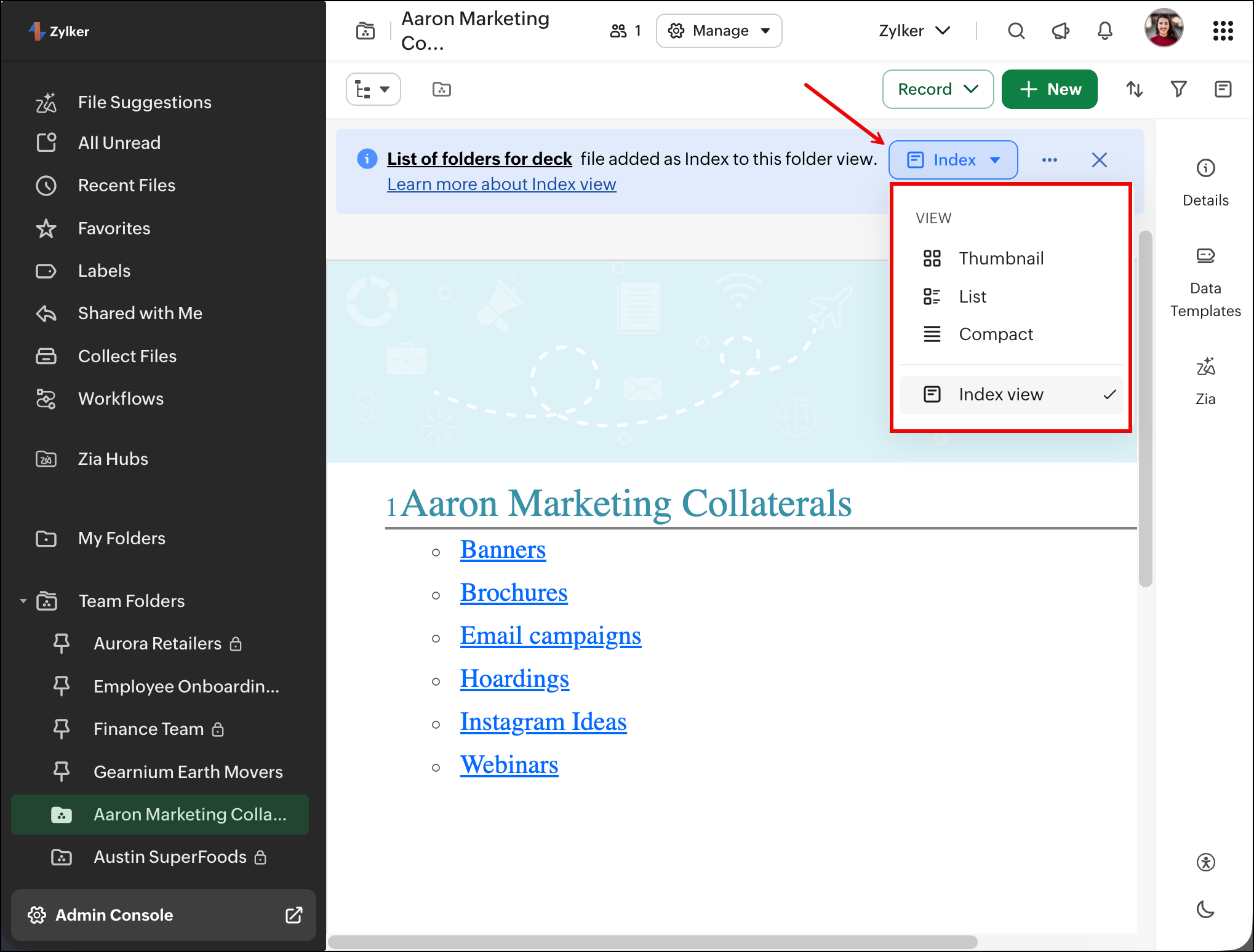Open the apps grid launcher

1223,31
